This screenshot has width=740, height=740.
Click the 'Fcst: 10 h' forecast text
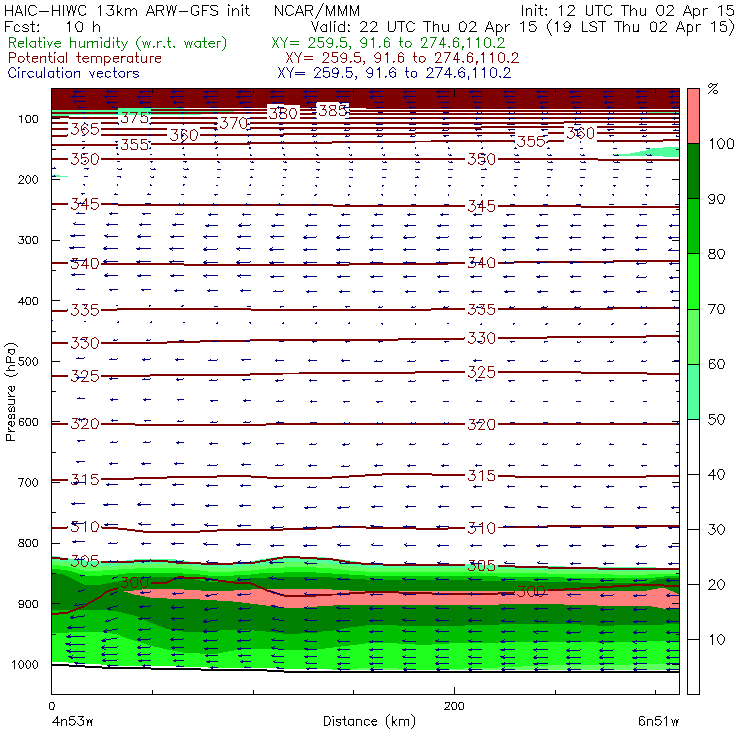click(52, 26)
